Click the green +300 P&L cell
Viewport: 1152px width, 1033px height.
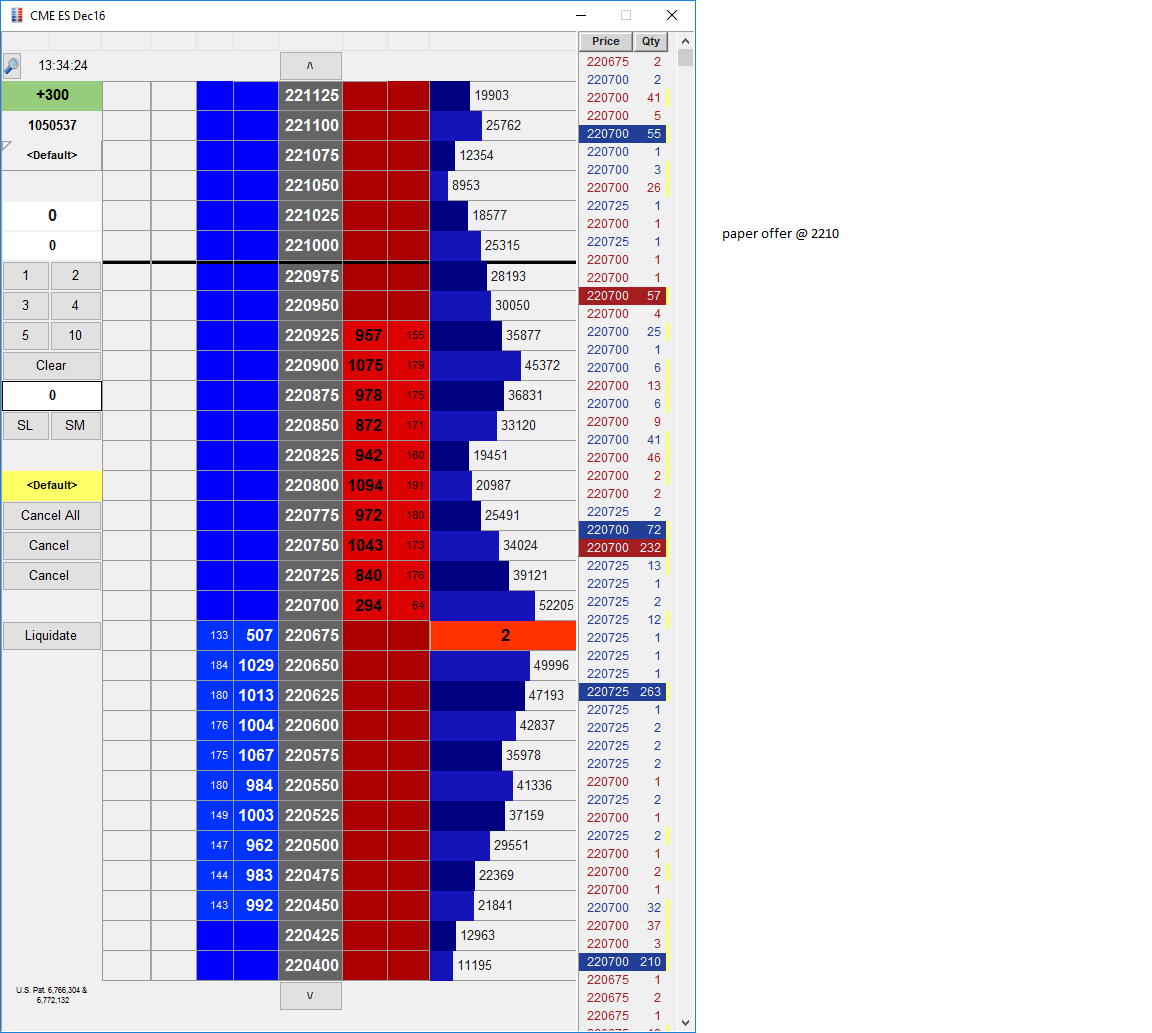click(52, 96)
